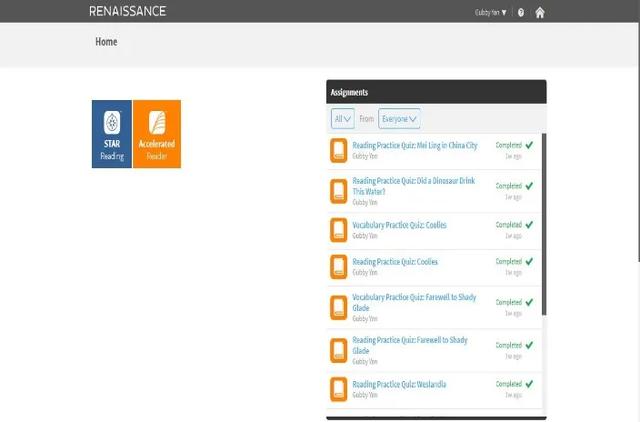Open the All assignments filter dropdown
The height and width of the screenshot is (422, 640).
pos(342,119)
